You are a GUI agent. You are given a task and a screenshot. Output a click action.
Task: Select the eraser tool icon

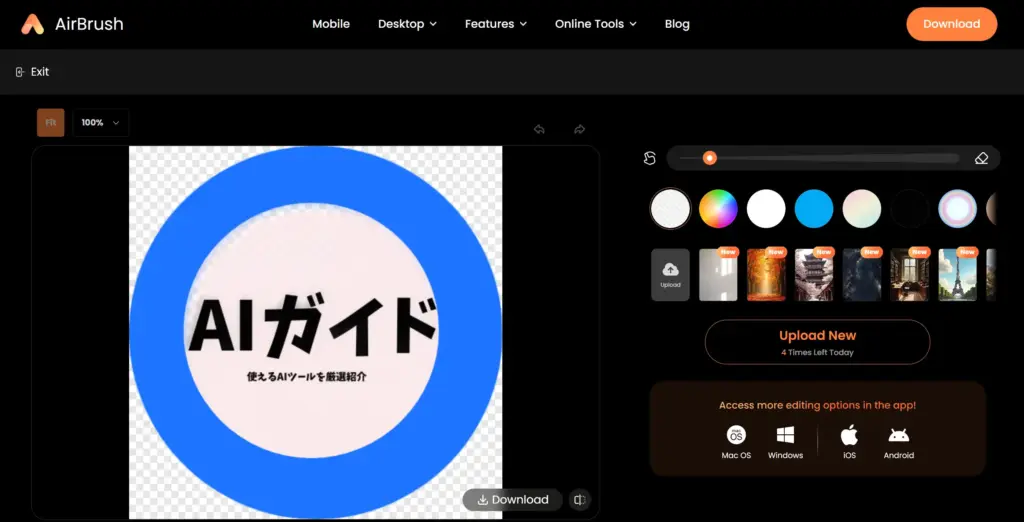pyautogui.click(x=981, y=158)
